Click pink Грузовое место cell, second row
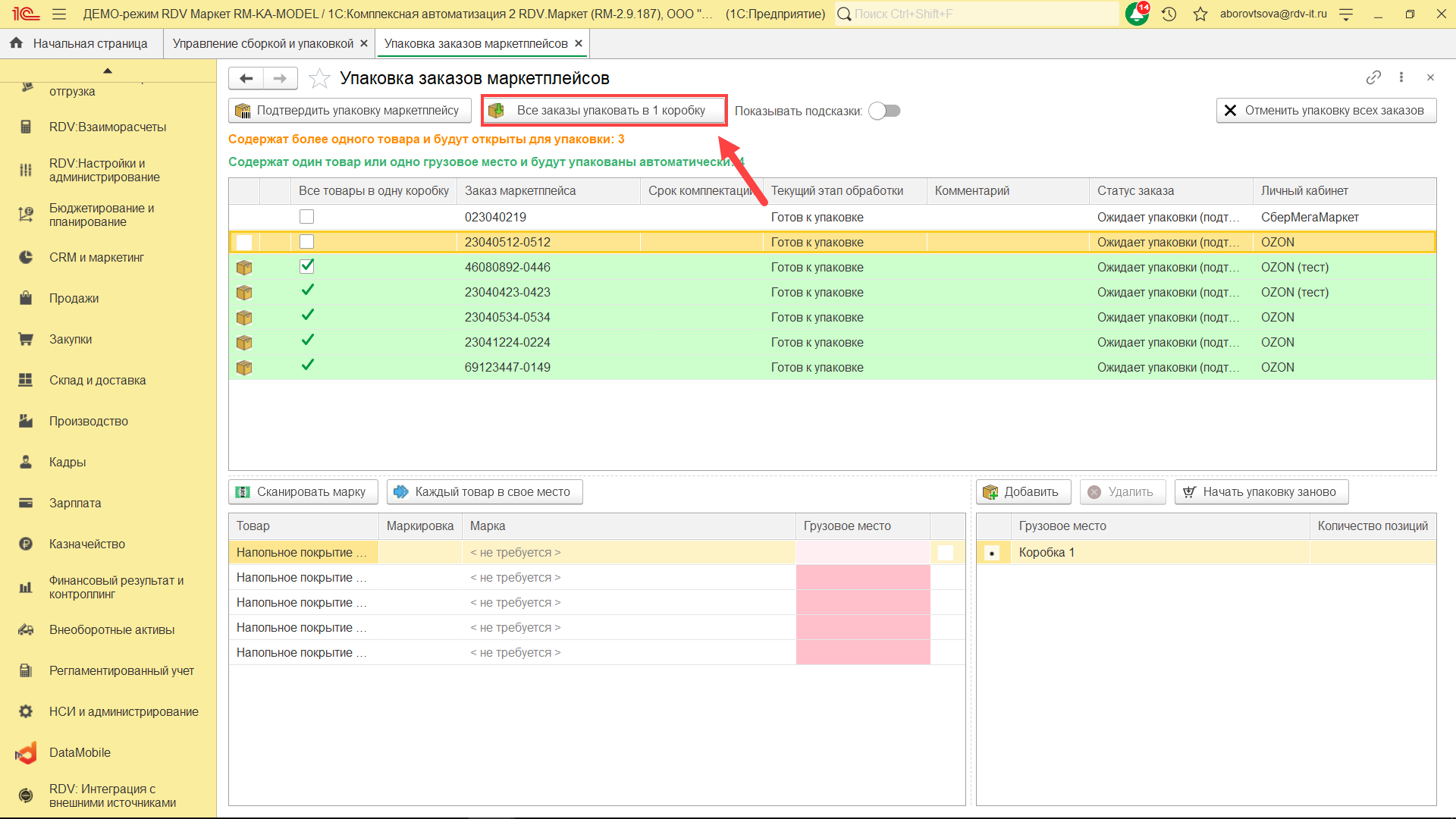Viewport: 1456px width, 819px height. click(x=862, y=577)
